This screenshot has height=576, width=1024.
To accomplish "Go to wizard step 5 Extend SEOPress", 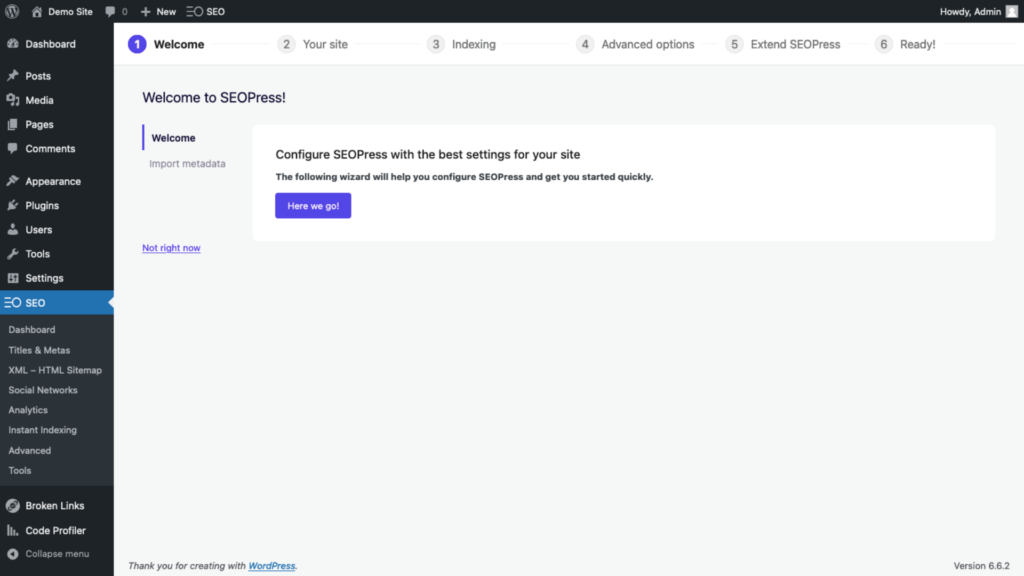I will click(x=783, y=44).
